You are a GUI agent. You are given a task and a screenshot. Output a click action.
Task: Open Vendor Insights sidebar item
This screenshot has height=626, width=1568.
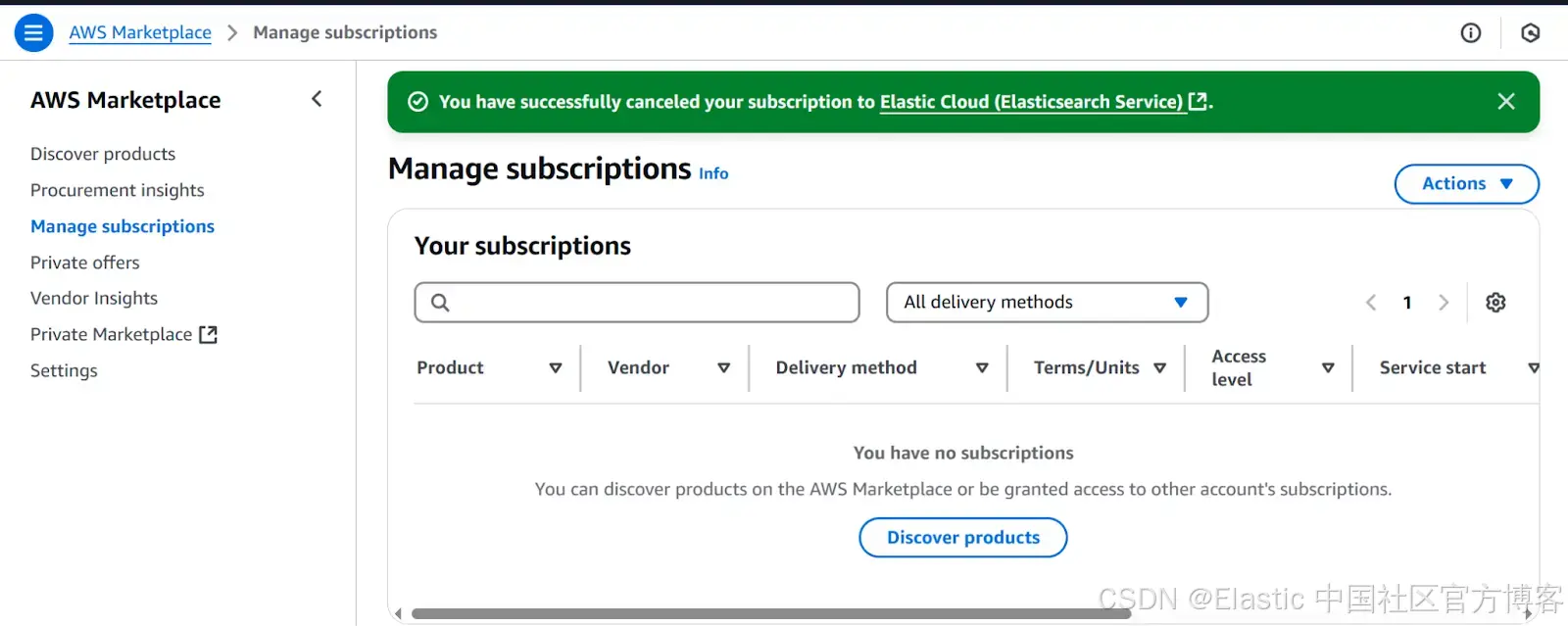94,298
